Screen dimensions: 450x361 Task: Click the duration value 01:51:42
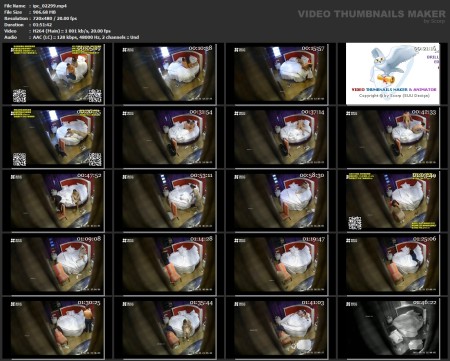42,25
